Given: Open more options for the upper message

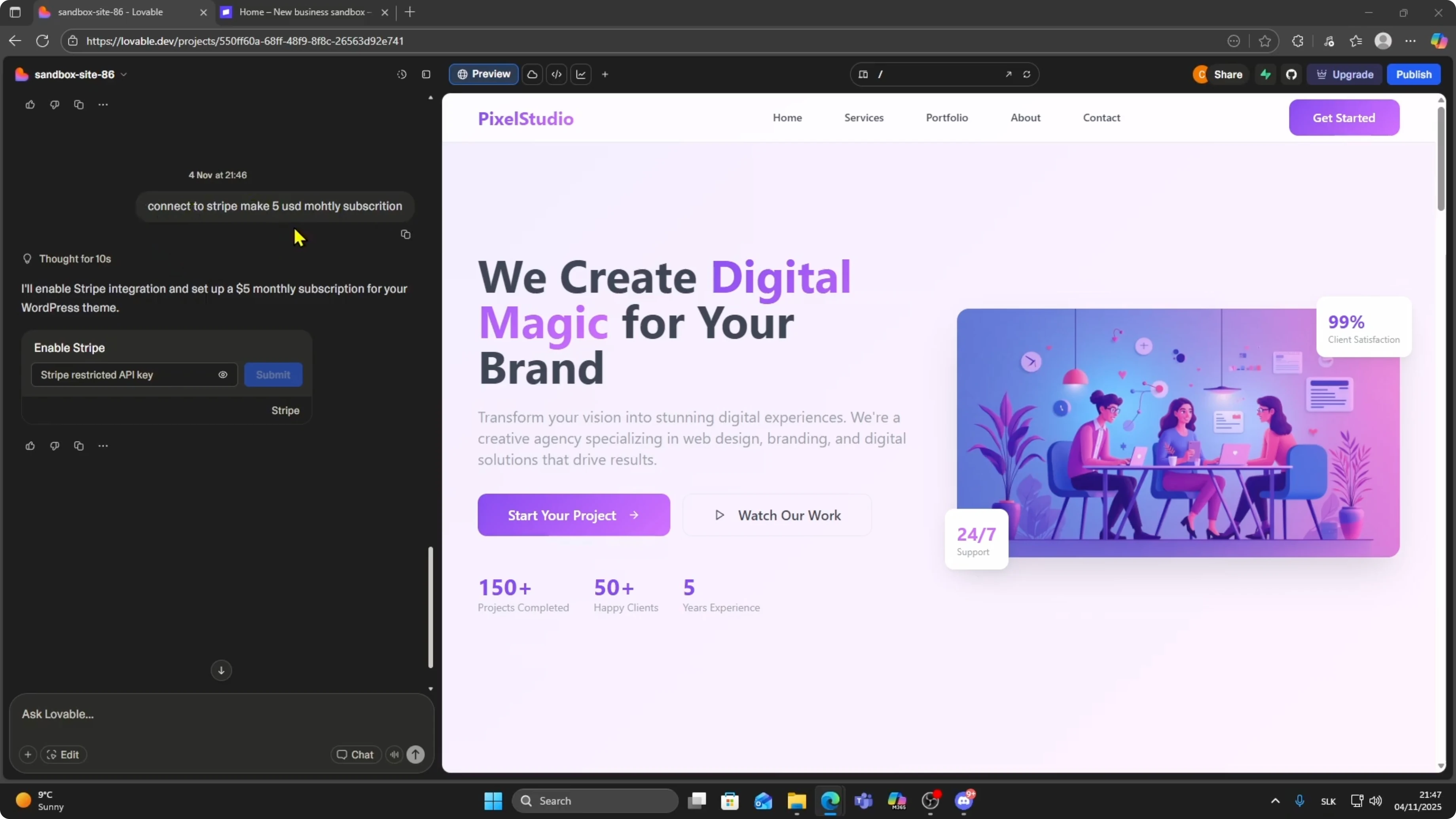Looking at the screenshot, I should 103,104.
